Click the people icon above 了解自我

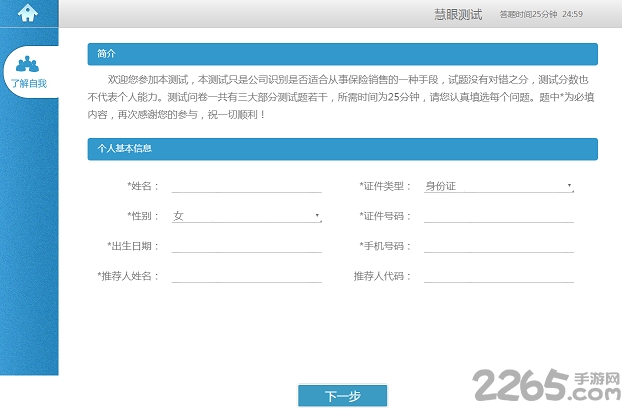[x=28, y=64]
